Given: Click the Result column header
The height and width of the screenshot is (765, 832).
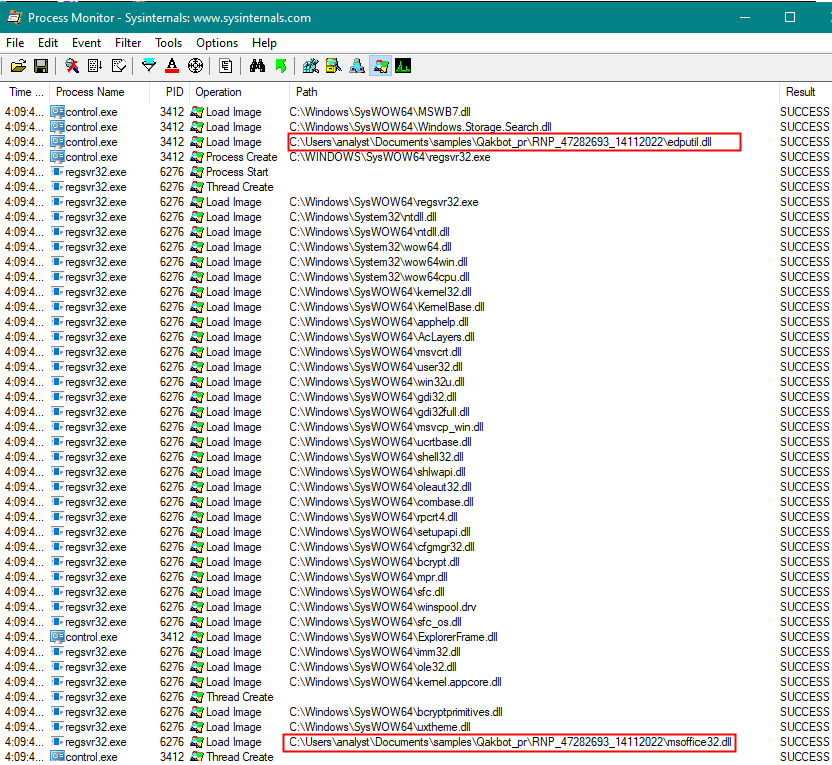Looking at the screenshot, I should click(x=805, y=92).
